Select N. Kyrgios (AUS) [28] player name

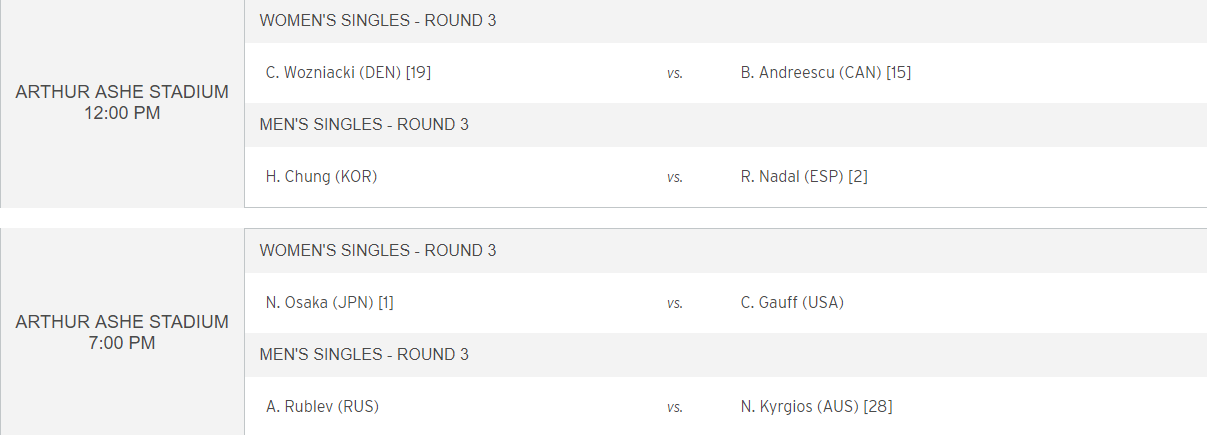coord(817,406)
